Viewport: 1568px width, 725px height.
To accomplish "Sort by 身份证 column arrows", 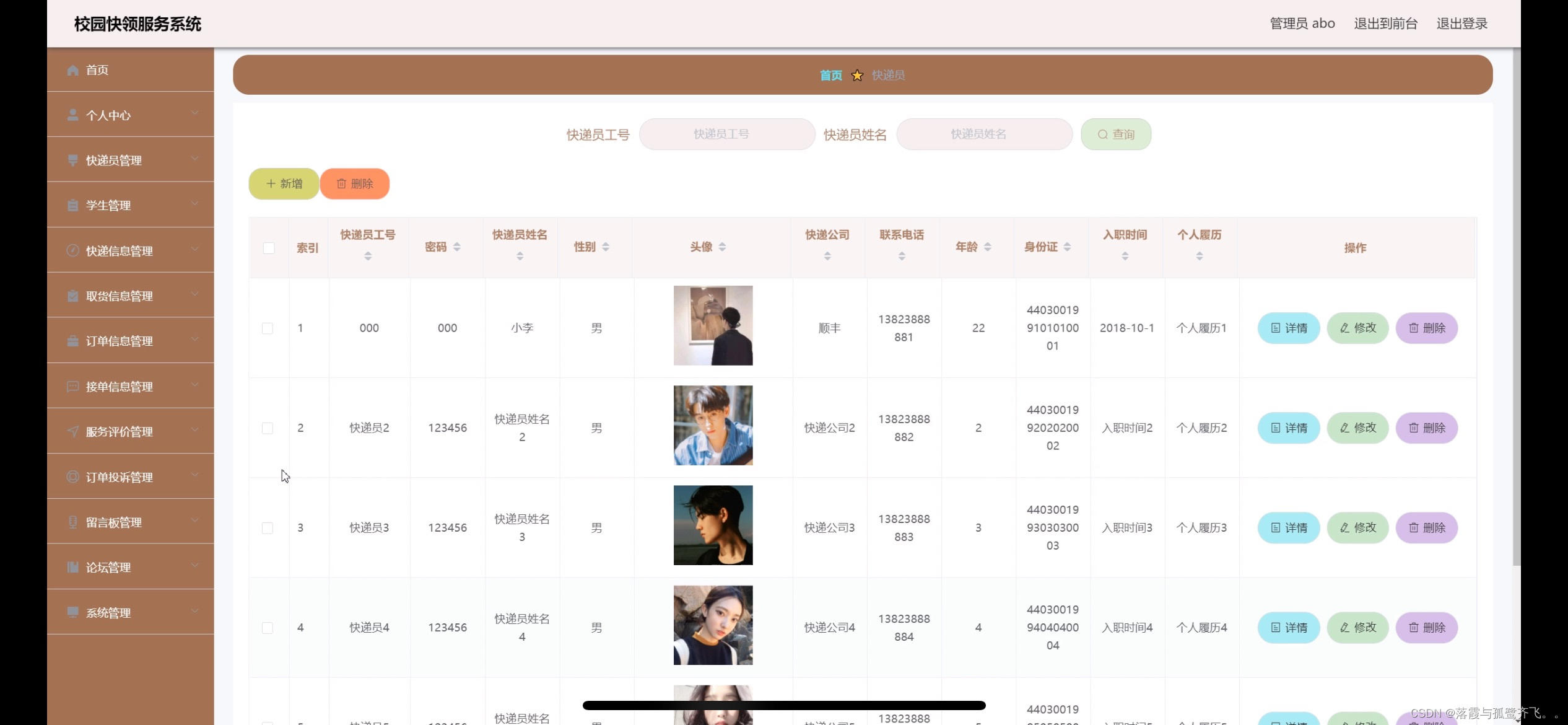I will 1067,247.
